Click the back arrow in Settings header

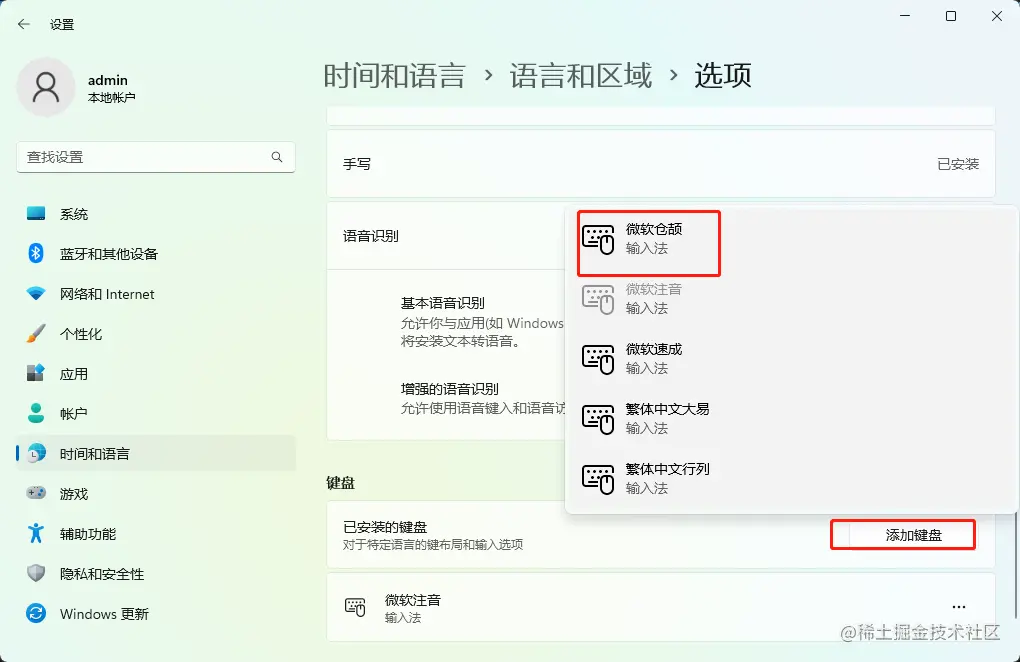(24, 25)
